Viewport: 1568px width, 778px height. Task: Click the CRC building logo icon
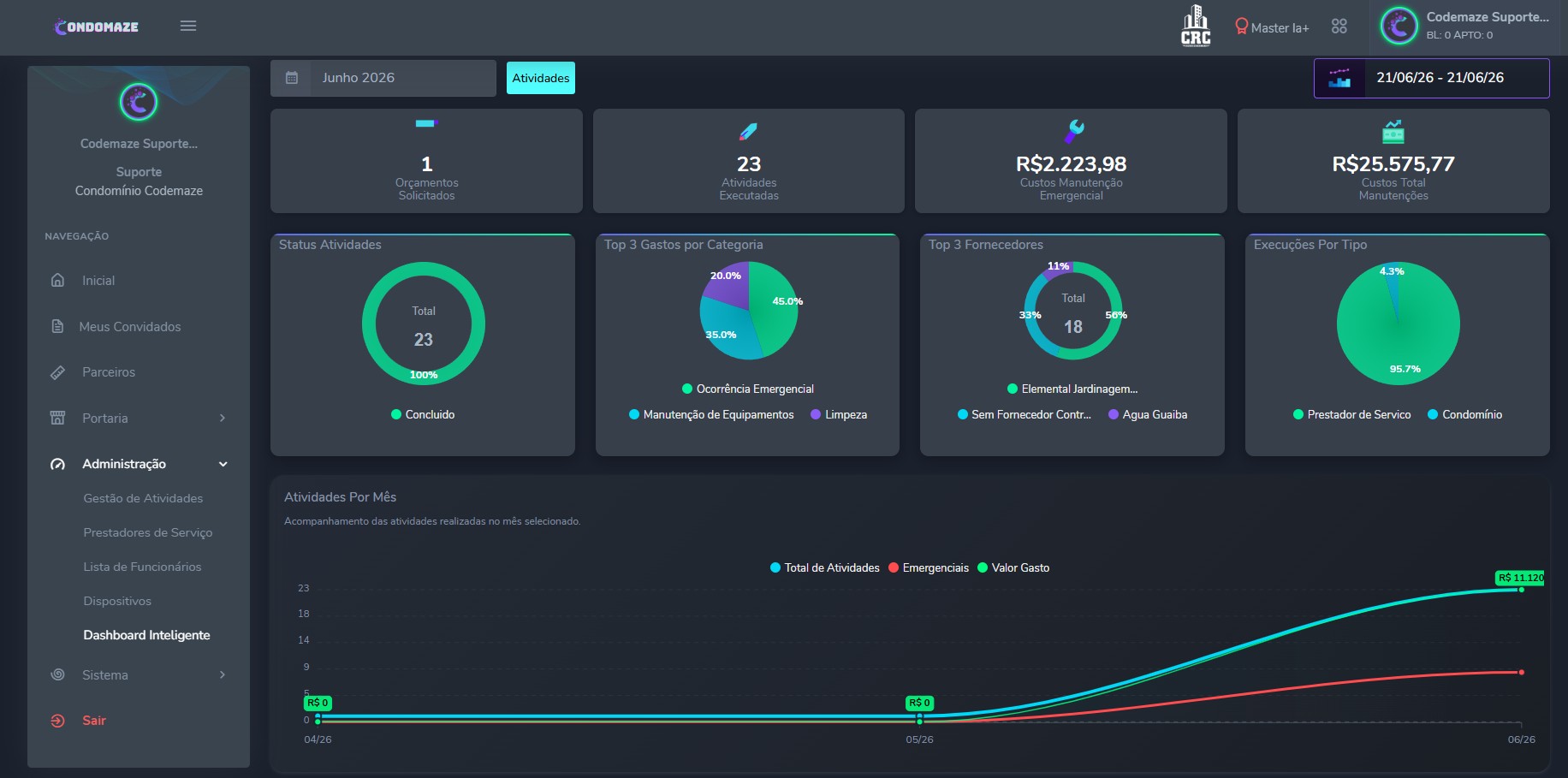[x=1196, y=26]
